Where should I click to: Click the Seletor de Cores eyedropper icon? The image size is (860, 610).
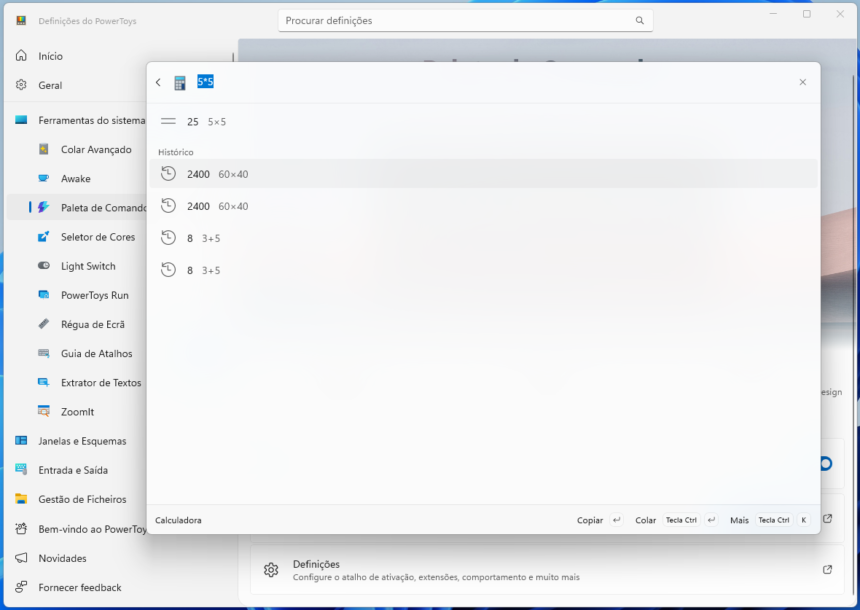click(43, 236)
